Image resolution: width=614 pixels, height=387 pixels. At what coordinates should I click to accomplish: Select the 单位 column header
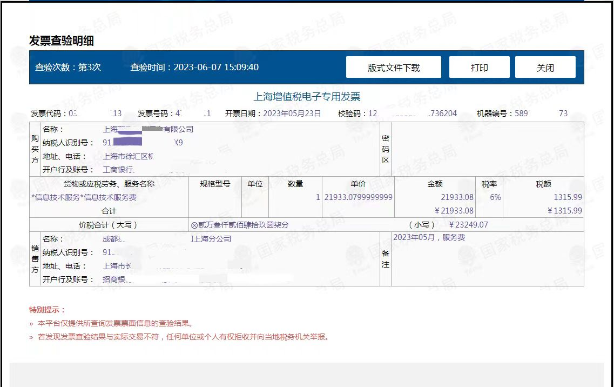coord(255,184)
